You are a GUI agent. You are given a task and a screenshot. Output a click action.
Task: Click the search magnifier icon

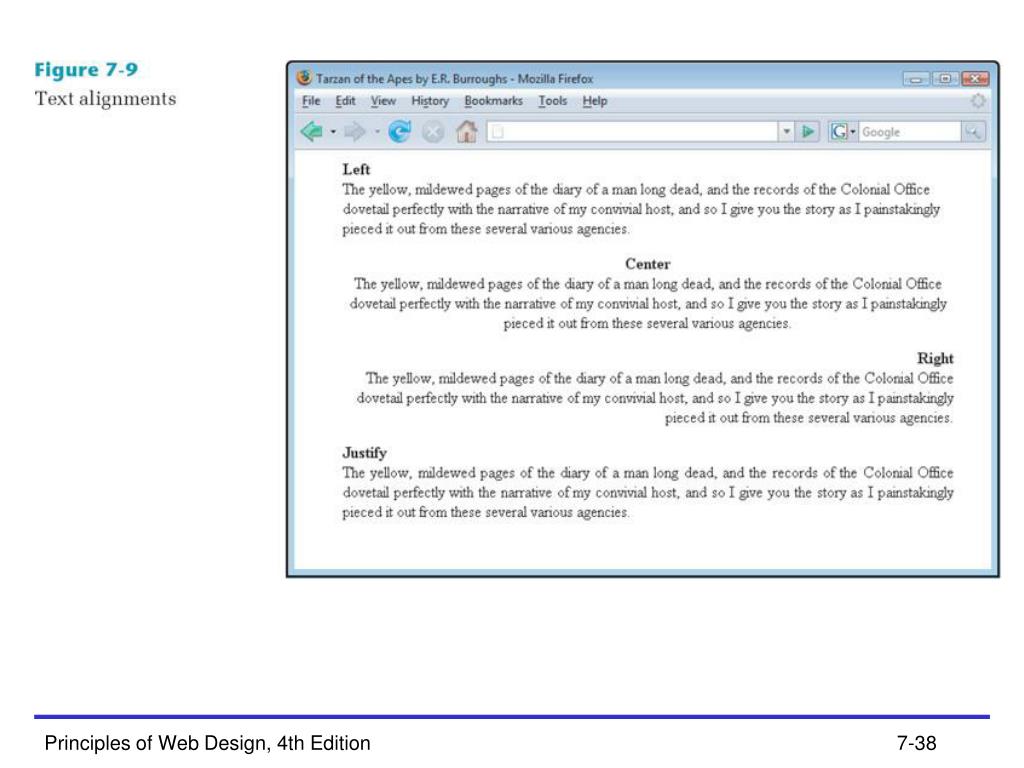[x=972, y=132]
